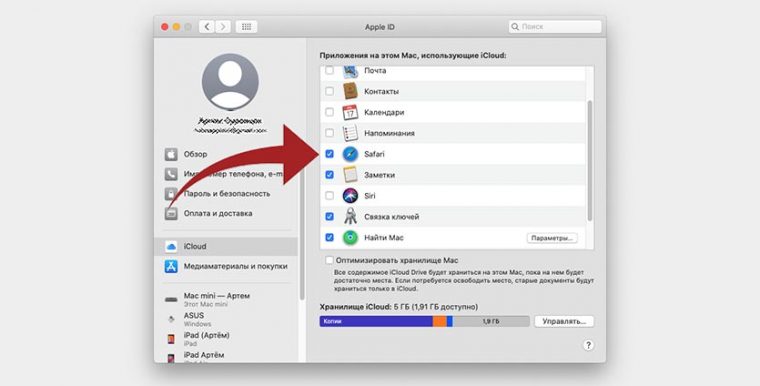Viewport: 760px width, 386px height.
Task: Click the Safari compass icon
Action: [x=350, y=154]
